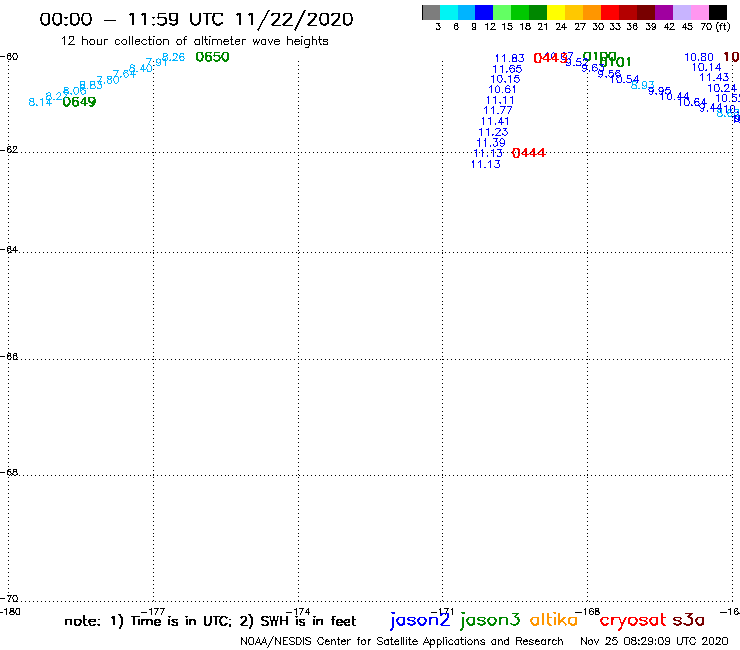The image size is (740, 650).
Task: Click the note "Time is in UTC; SWH is in feet"
Action: 210,621
